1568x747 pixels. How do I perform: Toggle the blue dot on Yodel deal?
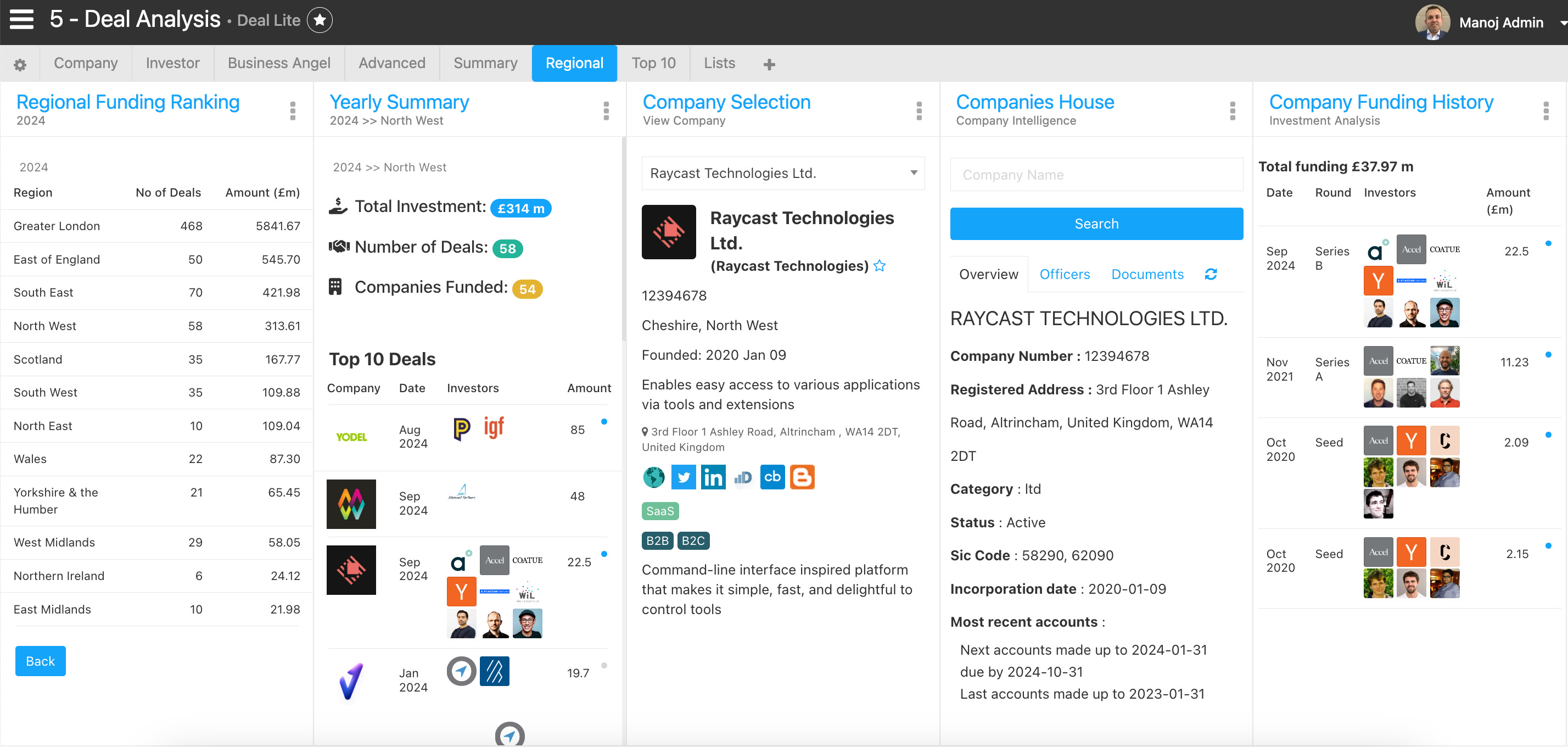604,421
